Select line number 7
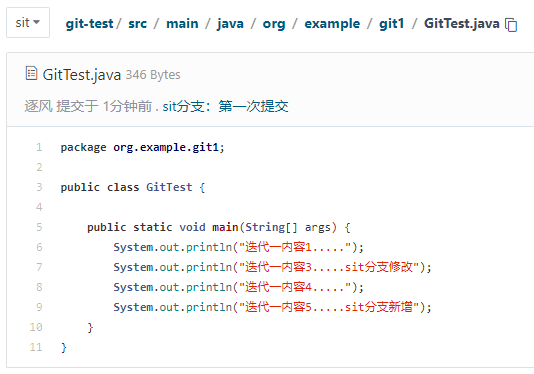 point(39,267)
